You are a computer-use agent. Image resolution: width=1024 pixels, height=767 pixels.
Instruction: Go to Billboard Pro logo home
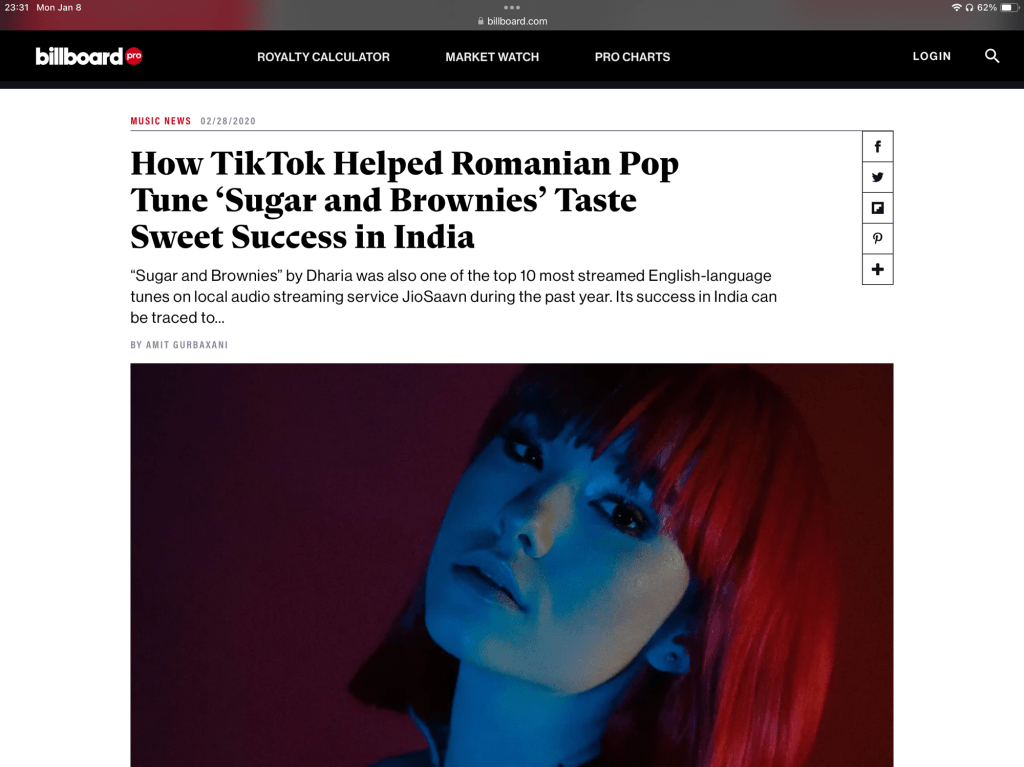tap(89, 56)
